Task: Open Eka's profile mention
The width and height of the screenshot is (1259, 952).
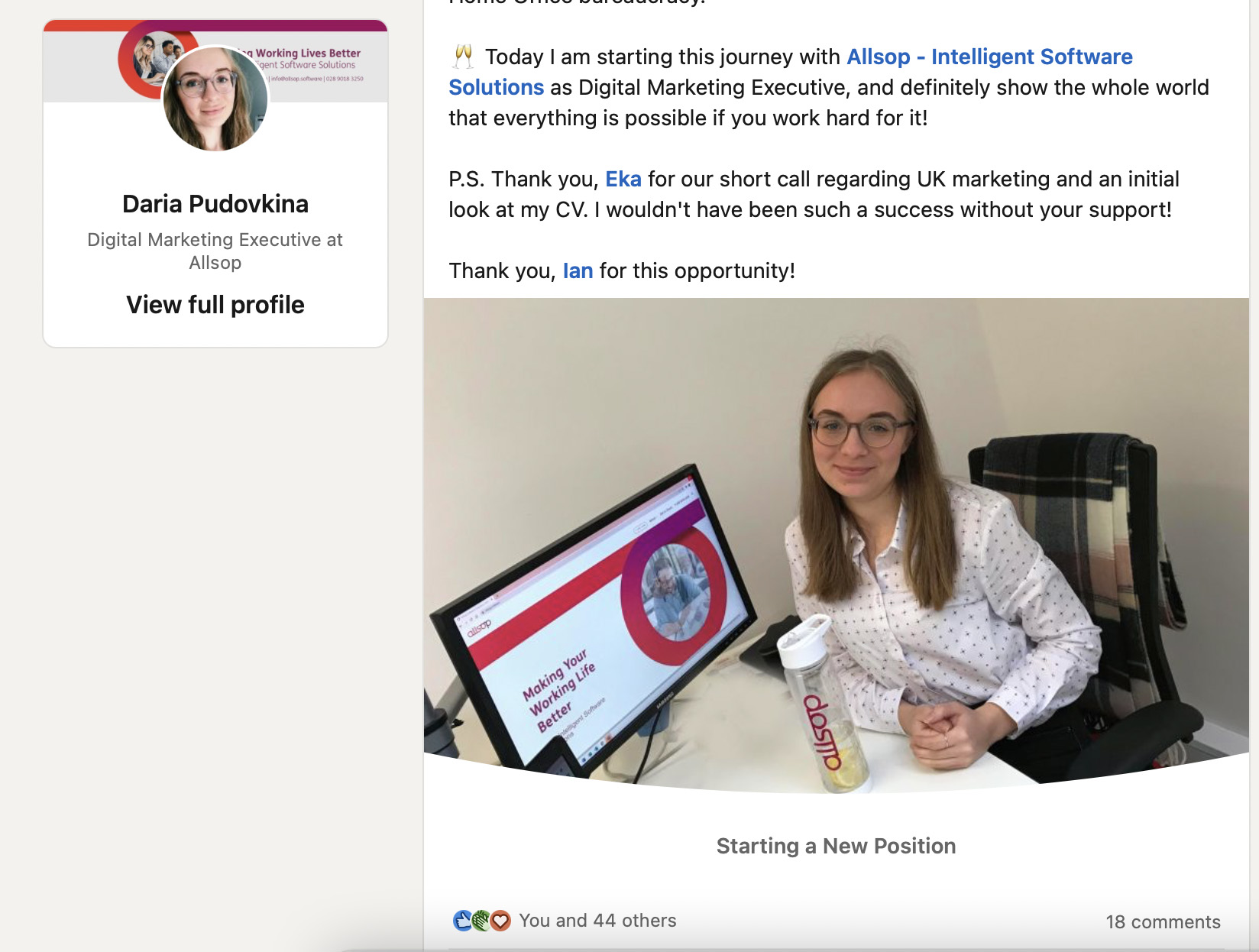Action: 623,179
